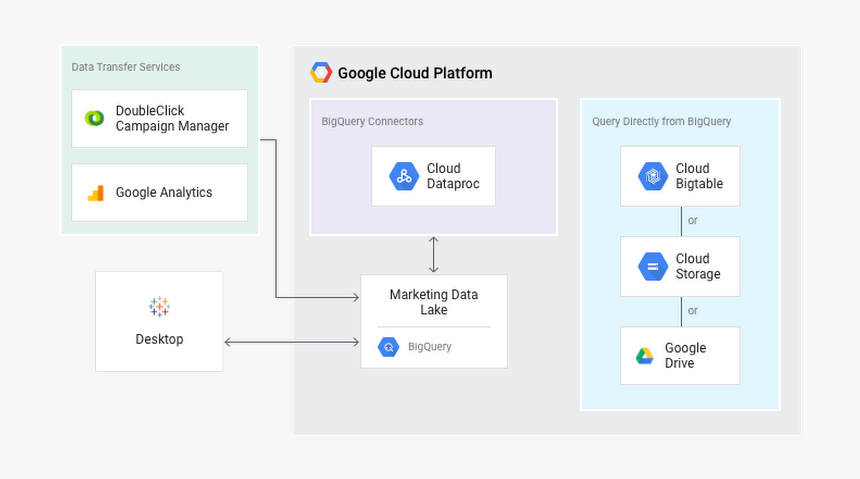
Task: Click the Google Cloud Platform hexagon logo
Action: (321, 72)
